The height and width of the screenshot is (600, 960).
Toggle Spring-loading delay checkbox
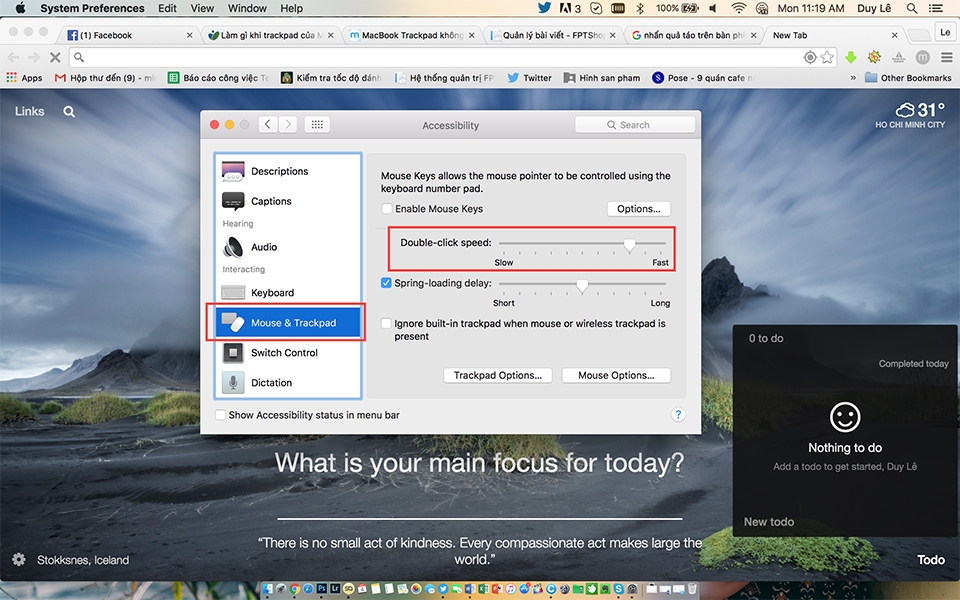386,283
